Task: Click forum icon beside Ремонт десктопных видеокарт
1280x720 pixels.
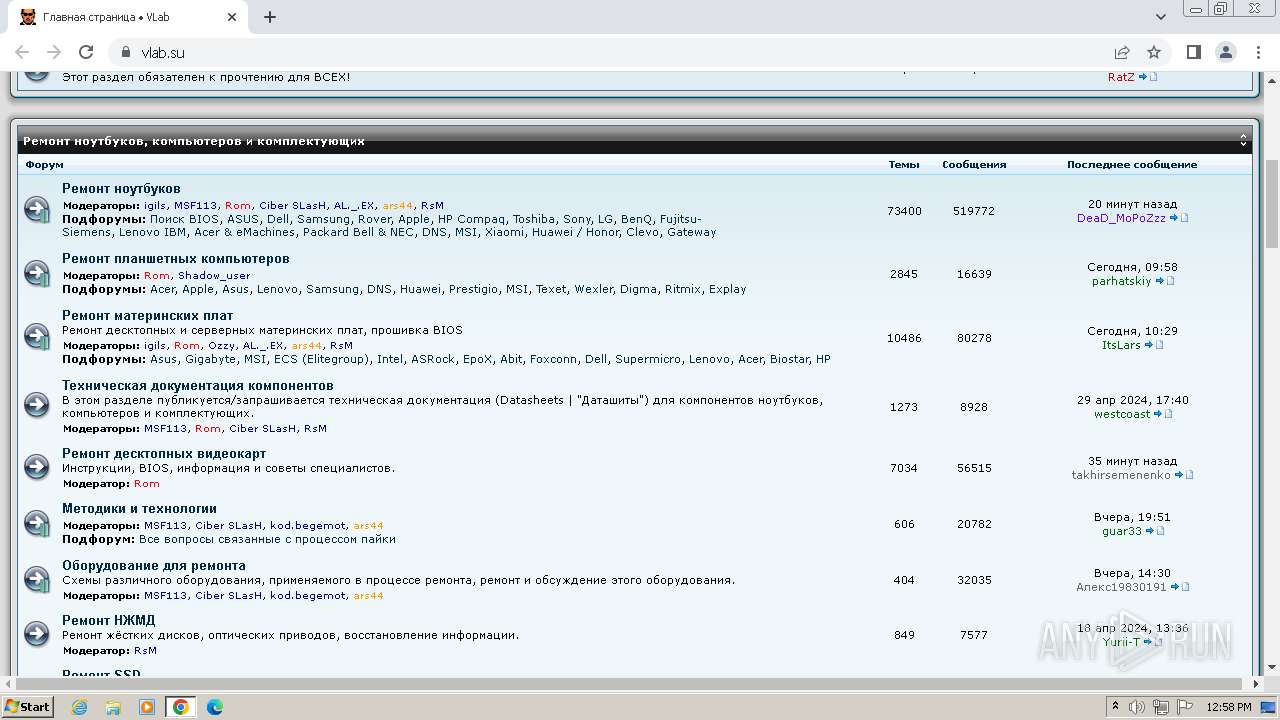Action: 37,467
